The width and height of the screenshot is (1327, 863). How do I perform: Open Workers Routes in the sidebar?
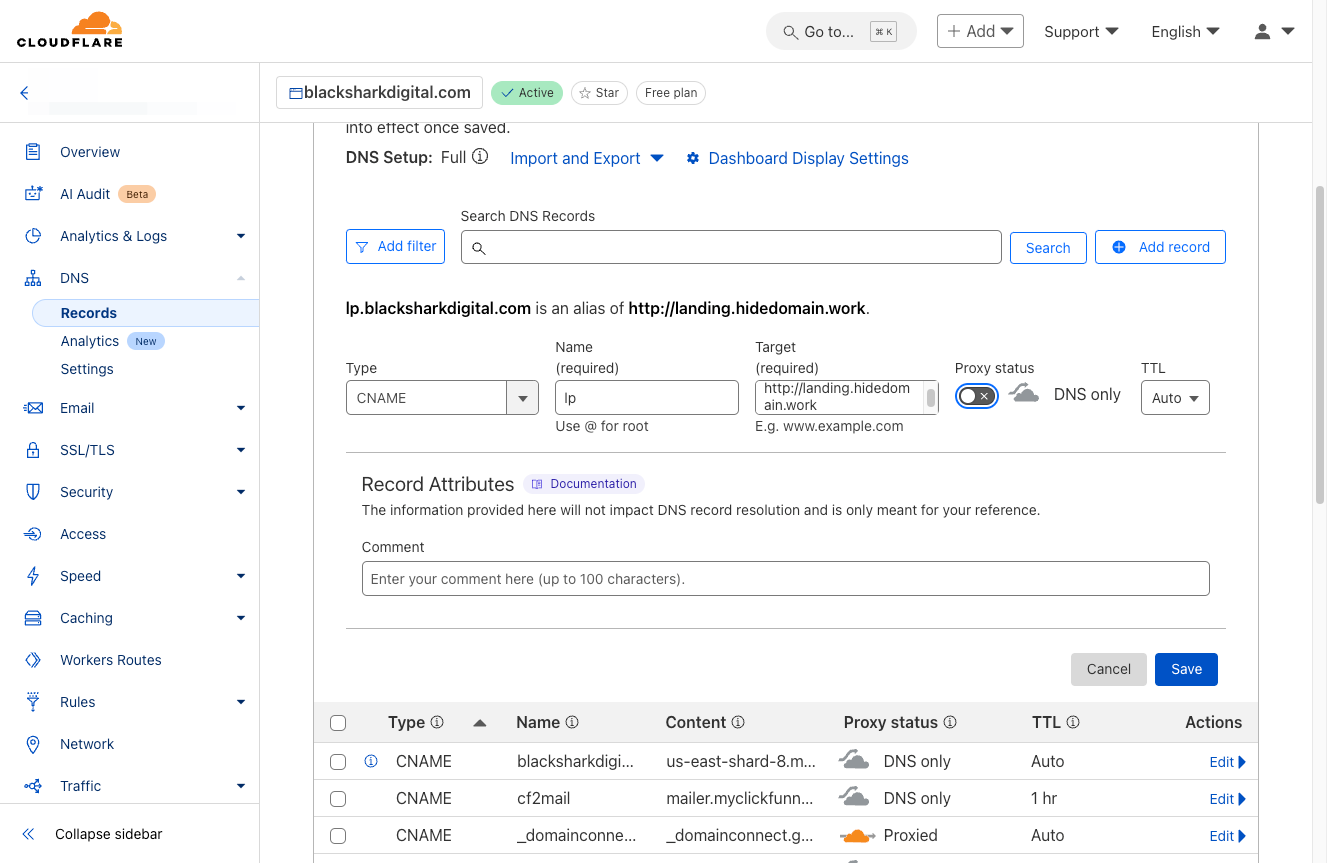pyautogui.click(x=110, y=660)
